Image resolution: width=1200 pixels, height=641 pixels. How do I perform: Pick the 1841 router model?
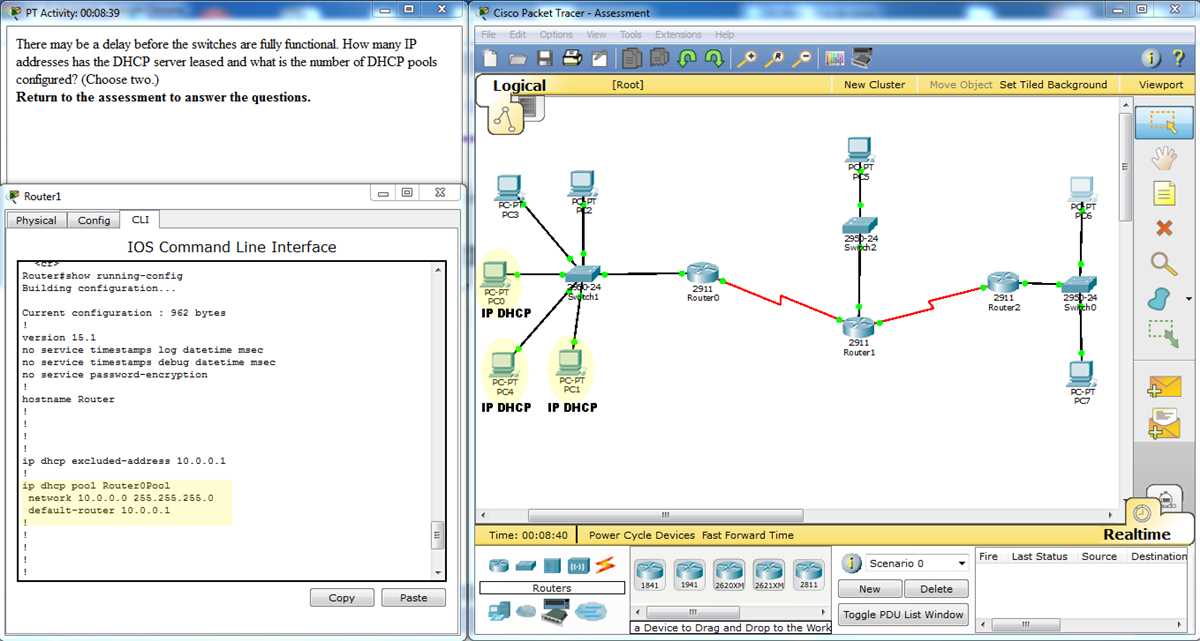(649, 575)
